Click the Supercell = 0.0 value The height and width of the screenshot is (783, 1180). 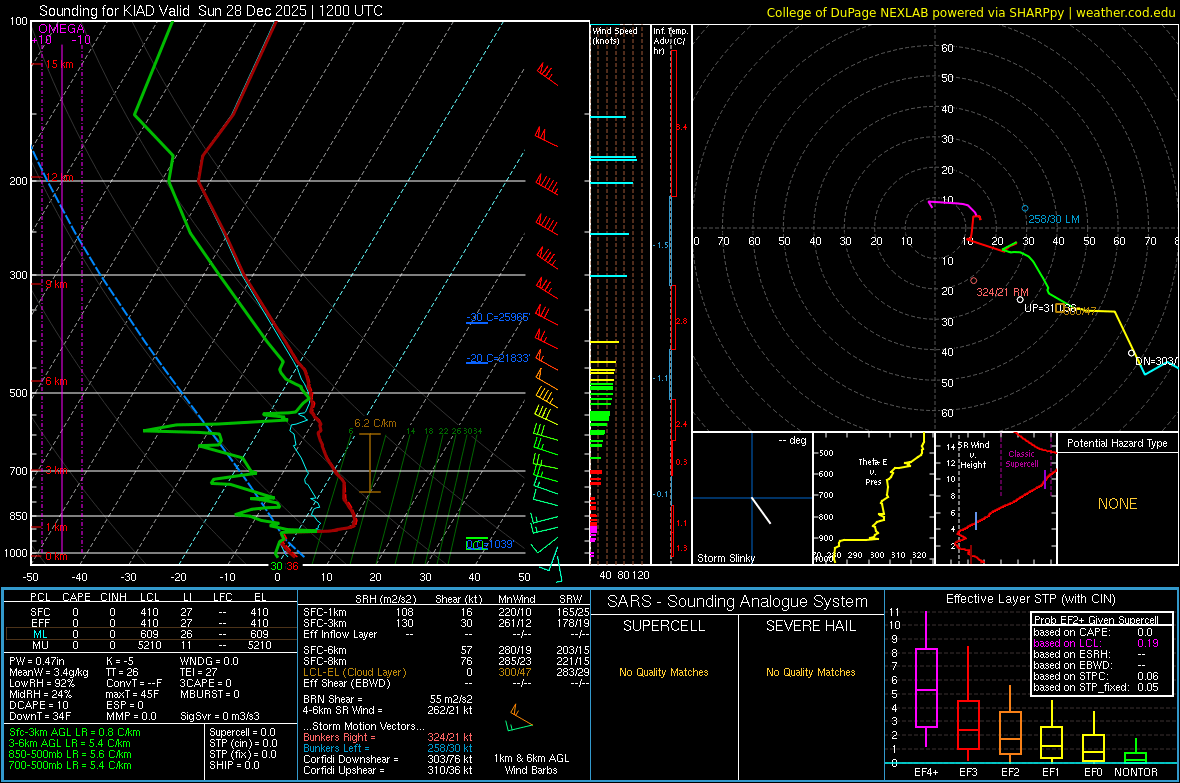(x=242, y=732)
